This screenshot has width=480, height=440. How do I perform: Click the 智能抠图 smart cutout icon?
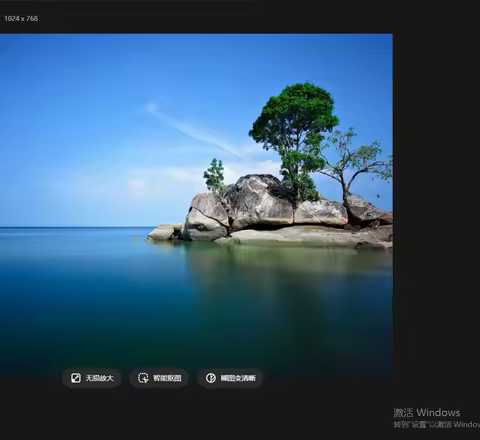pos(143,378)
